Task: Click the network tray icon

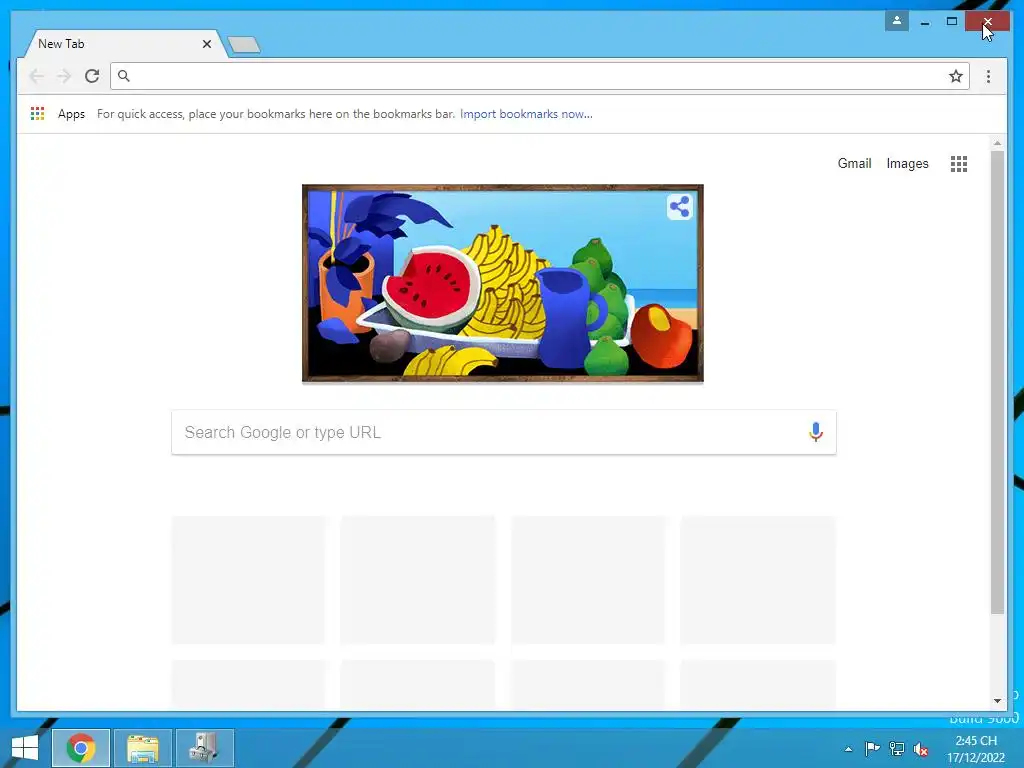Action: pos(897,749)
